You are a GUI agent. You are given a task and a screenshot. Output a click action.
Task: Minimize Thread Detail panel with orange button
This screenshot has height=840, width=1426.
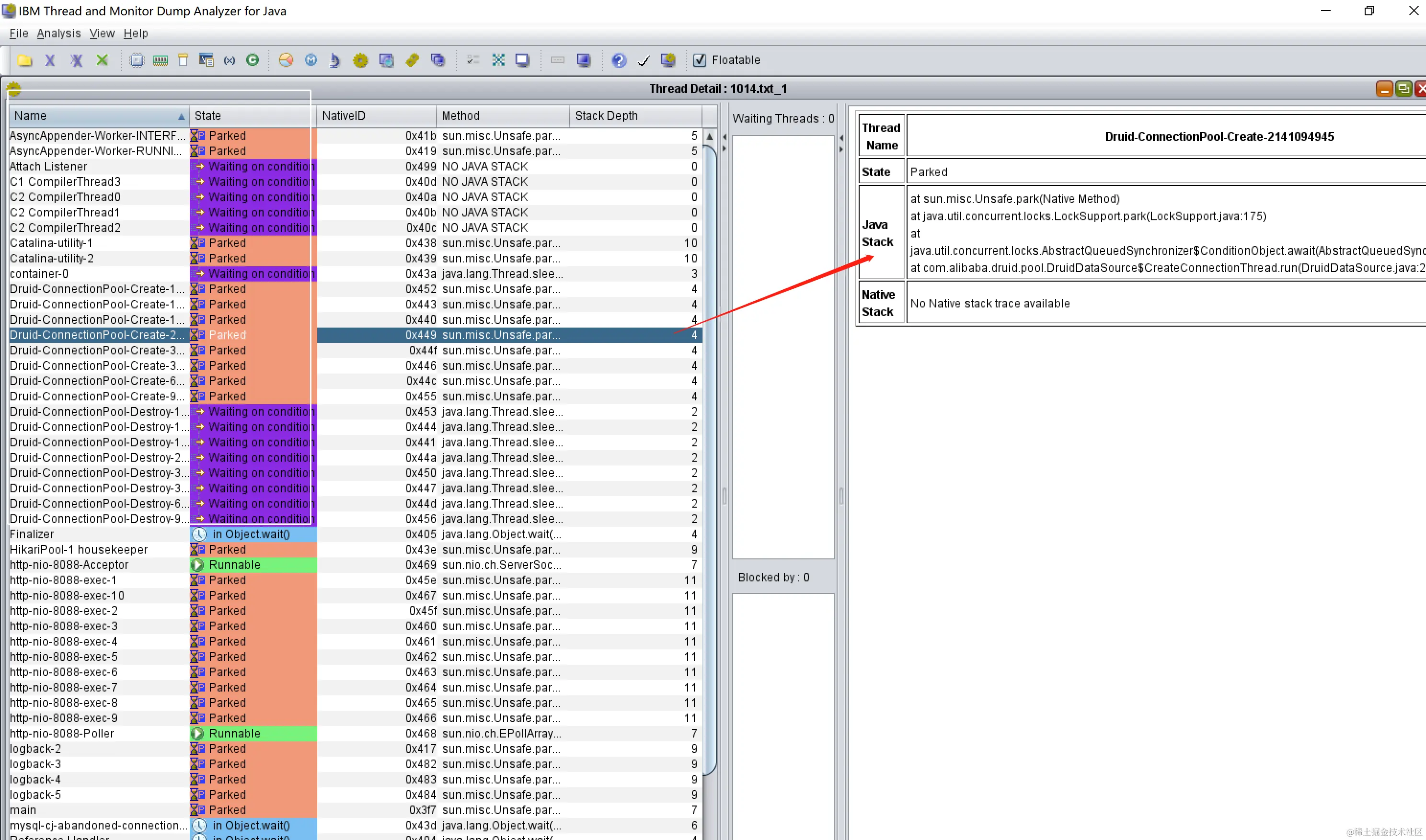click(1384, 89)
